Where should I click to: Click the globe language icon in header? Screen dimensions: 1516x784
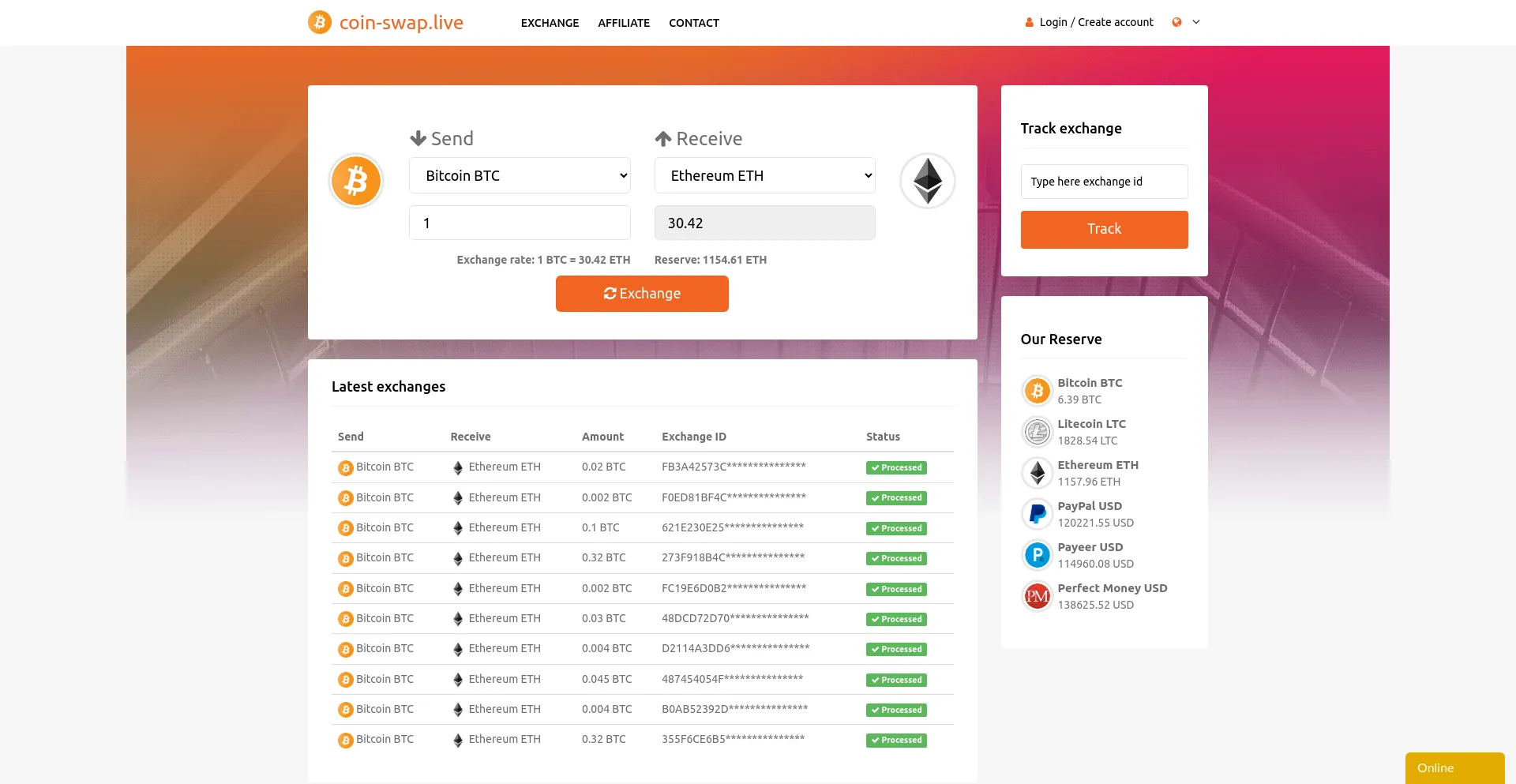[1176, 22]
